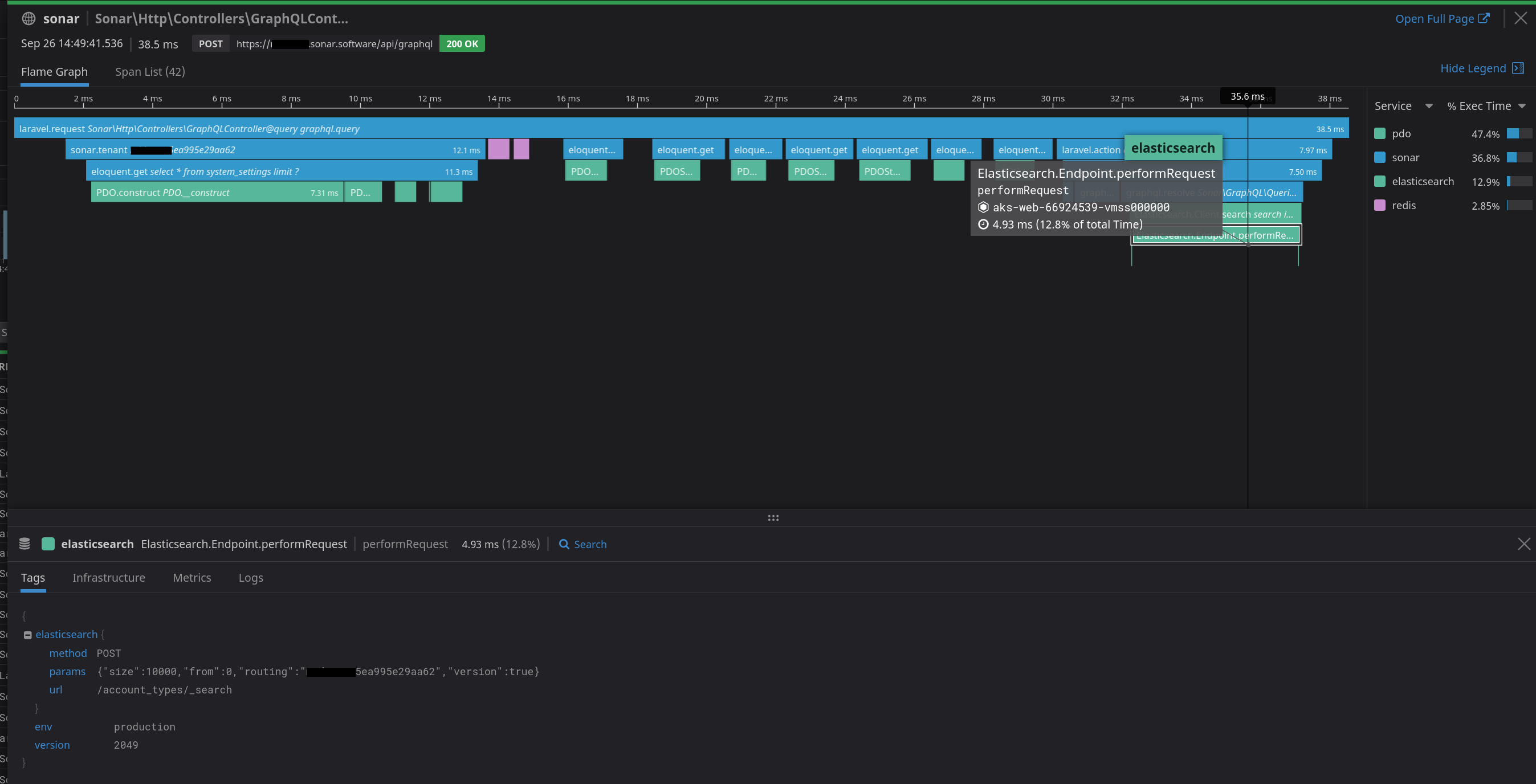Click the params tag key
Image resolution: width=1536 pixels, height=784 pixels.
[x=67, y=672]
